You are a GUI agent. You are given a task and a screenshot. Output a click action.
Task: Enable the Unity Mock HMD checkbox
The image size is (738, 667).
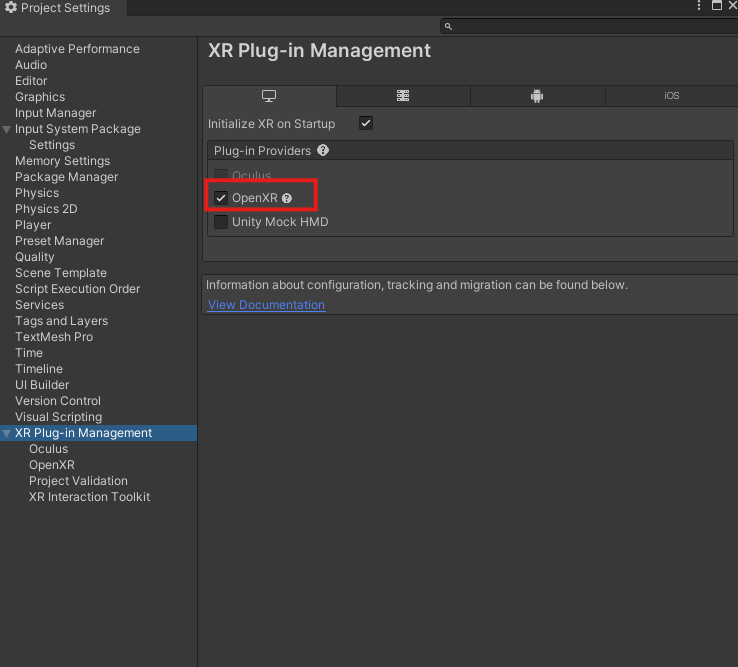[x=221, y=222]
